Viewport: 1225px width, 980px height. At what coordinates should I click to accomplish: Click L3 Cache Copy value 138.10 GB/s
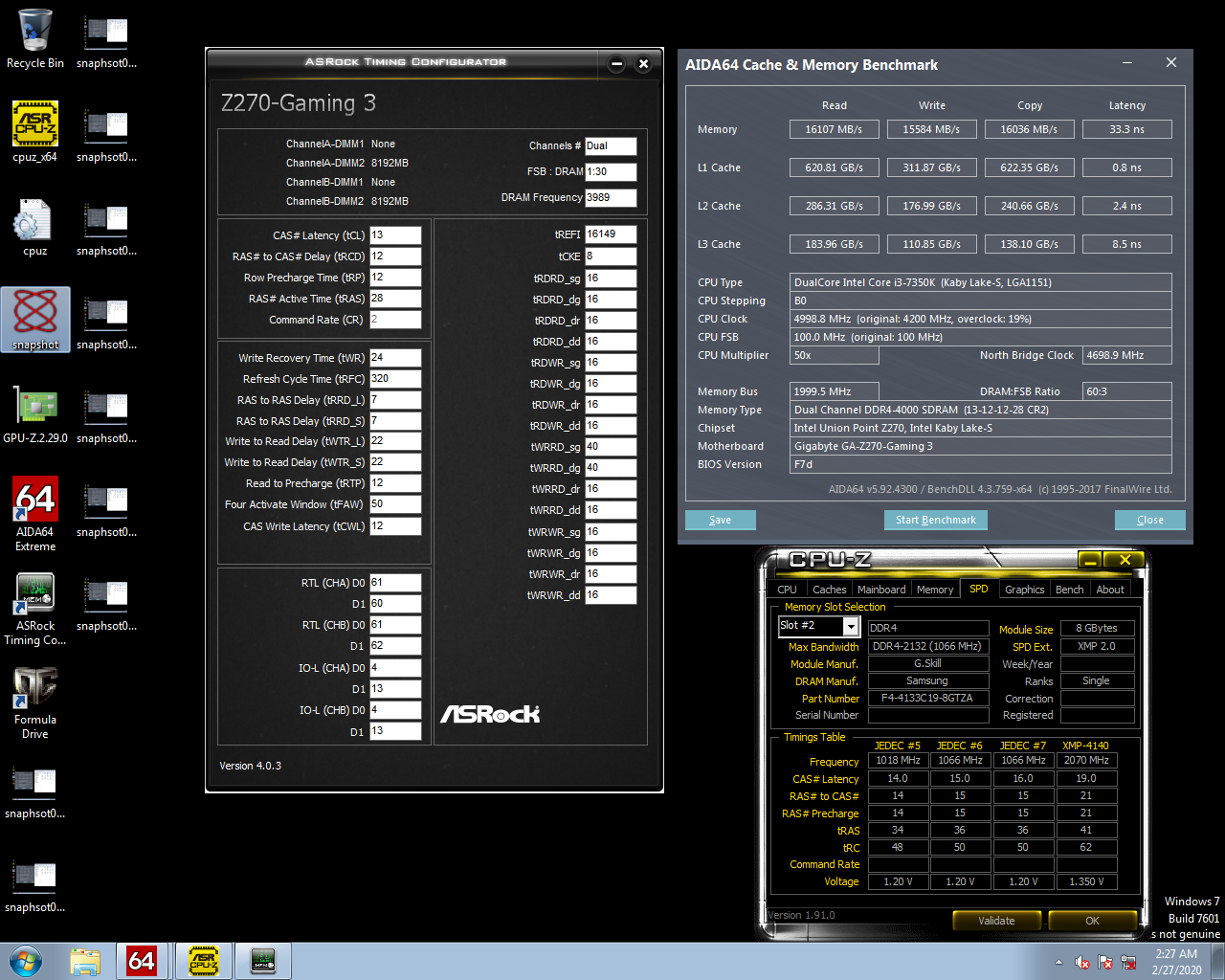pos(1029,244)
